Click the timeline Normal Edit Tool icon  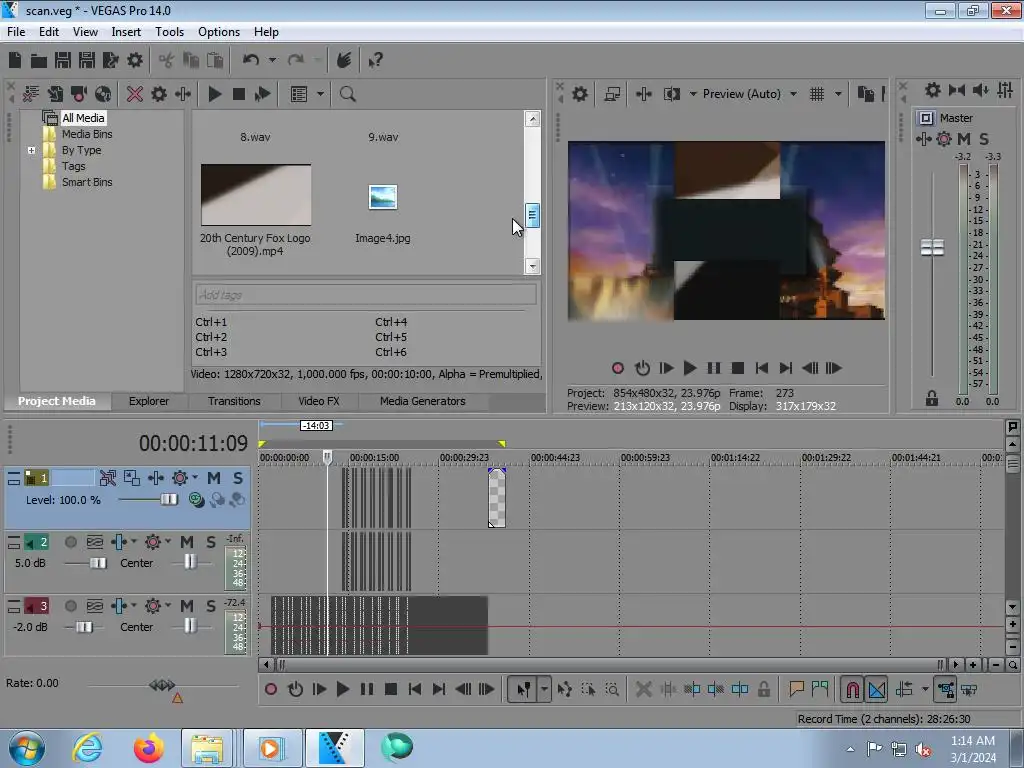(524, 689)
